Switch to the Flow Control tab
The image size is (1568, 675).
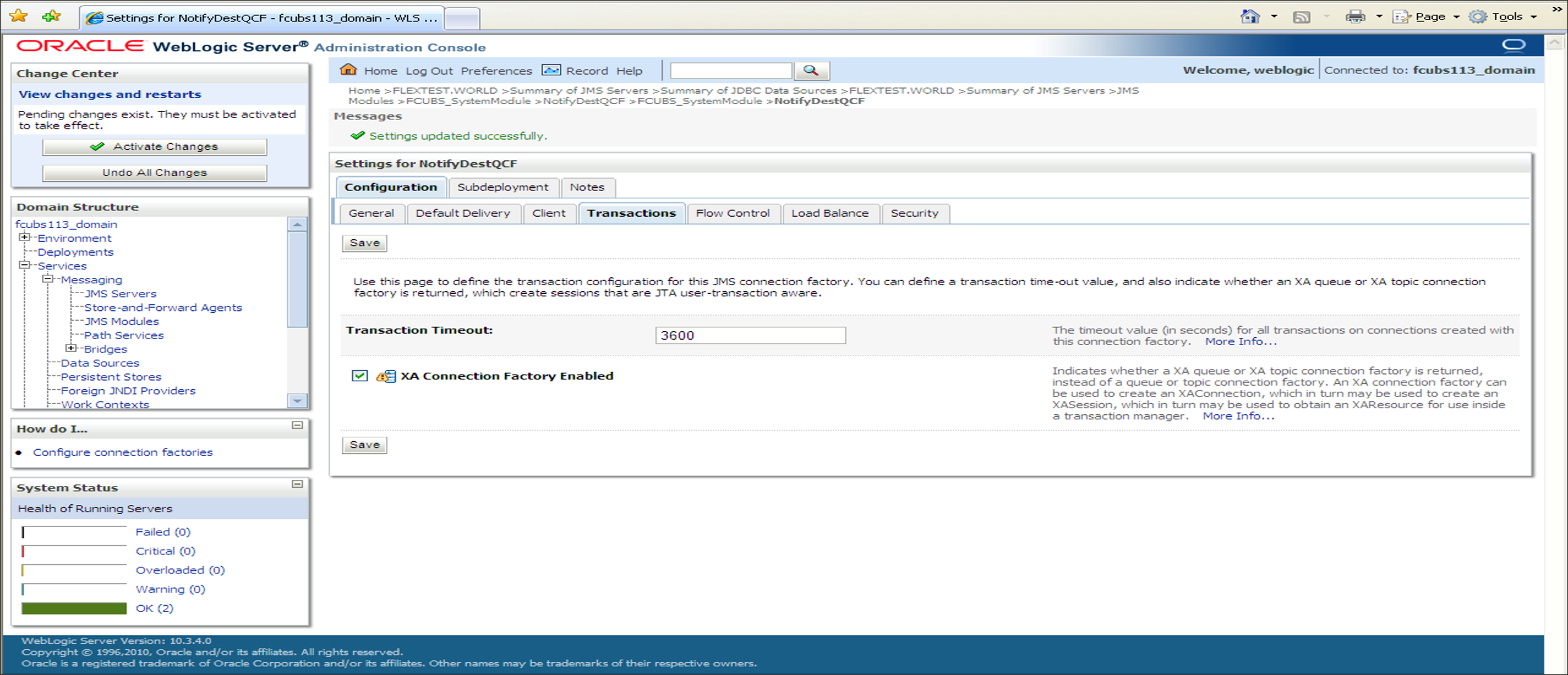[x=732, y=213]
